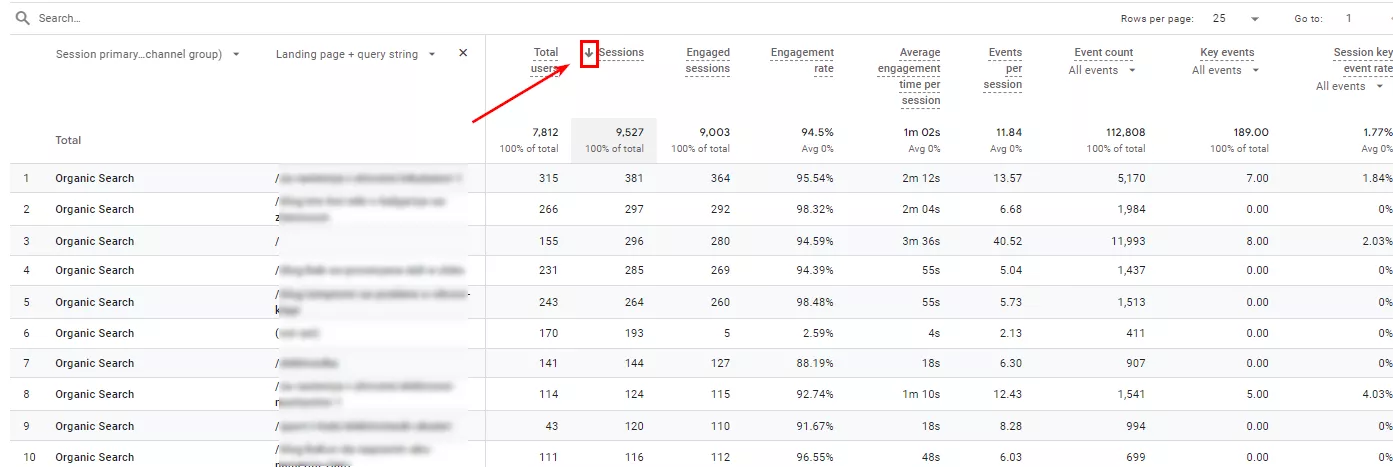The width and height of the screenshot is (1393, 467).
Task: Click the Sessions column header
Action: (x=621, y=53)
